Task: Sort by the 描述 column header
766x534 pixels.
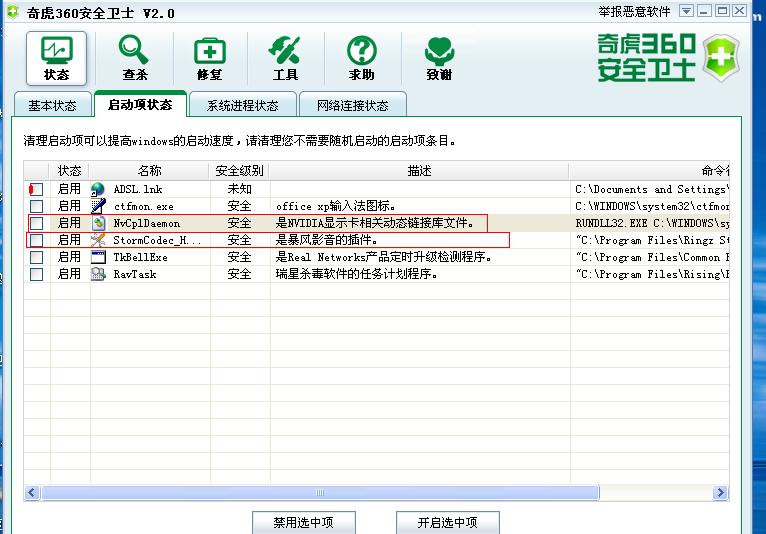Action: [419, 171]
